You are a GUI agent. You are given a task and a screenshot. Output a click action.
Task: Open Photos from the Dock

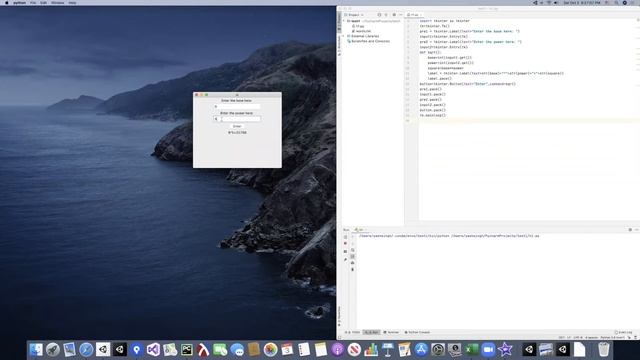[270, 350]
